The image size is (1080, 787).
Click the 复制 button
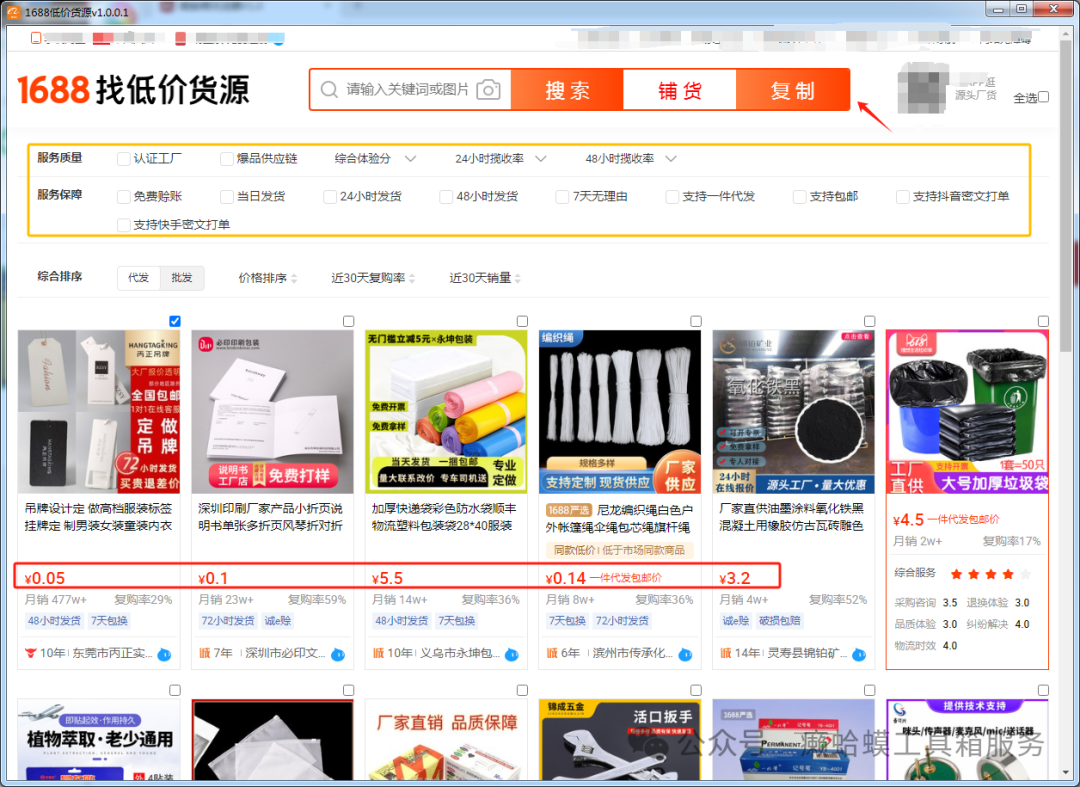click(x=793, y=90)
